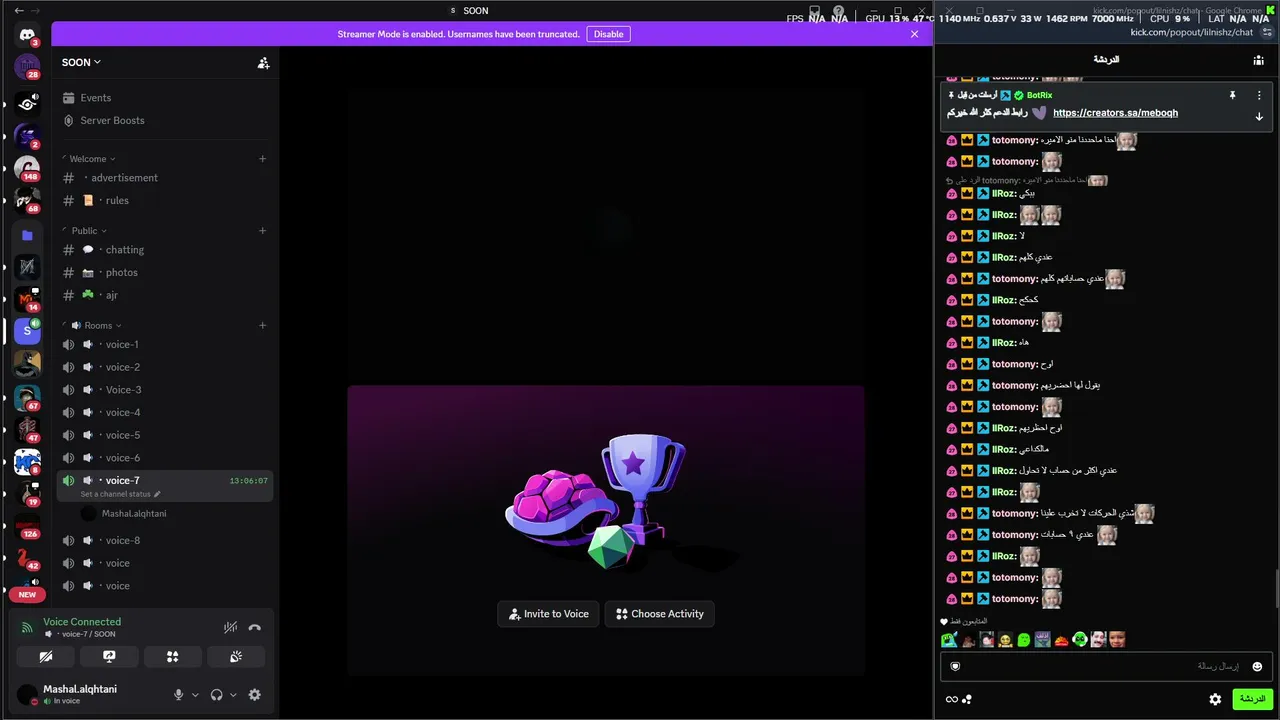Open the advertisement text channel
This screenshot has width=1280, height=720.
[x=165, y=178]
